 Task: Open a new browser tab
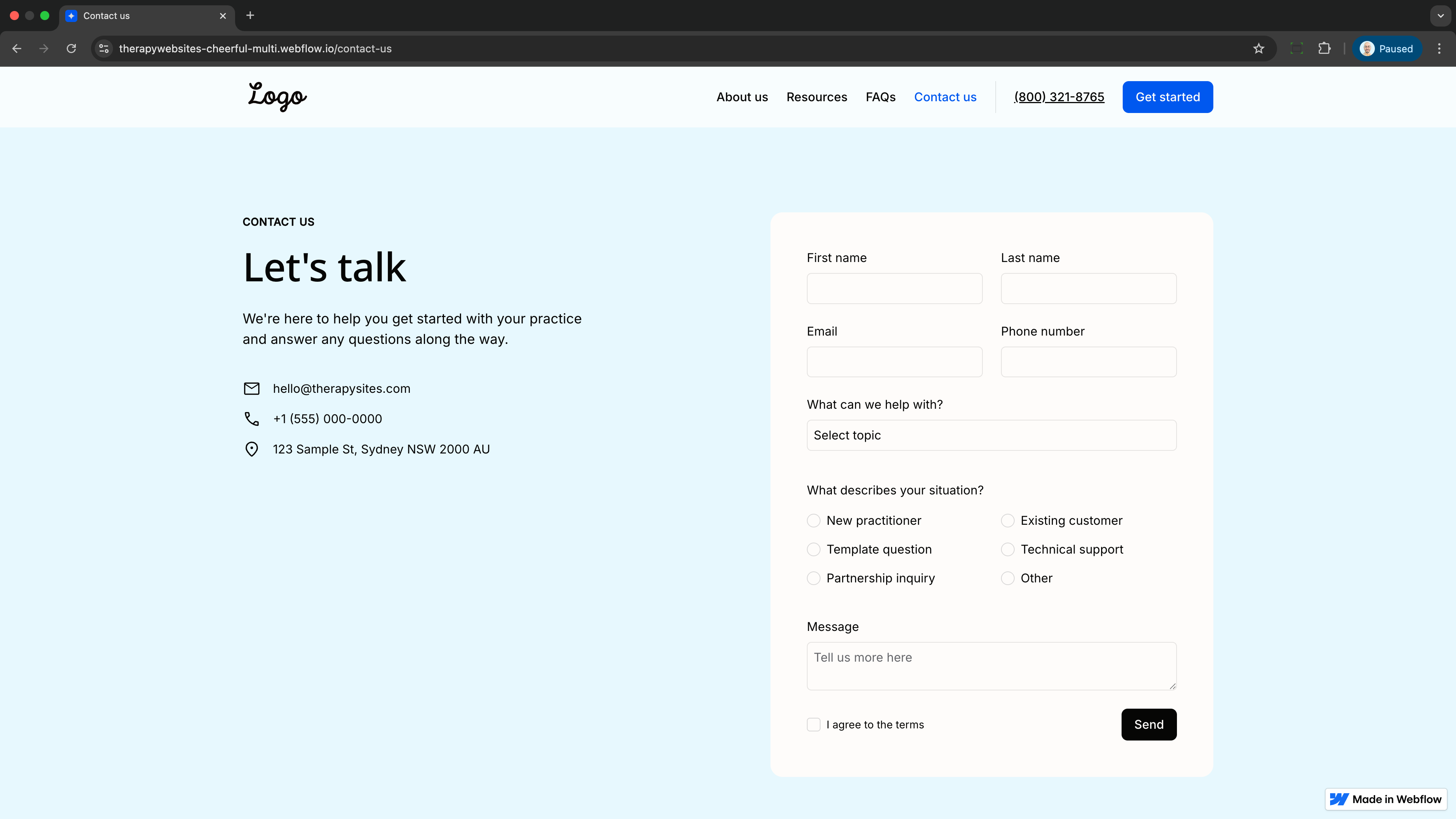pos(250,15)
